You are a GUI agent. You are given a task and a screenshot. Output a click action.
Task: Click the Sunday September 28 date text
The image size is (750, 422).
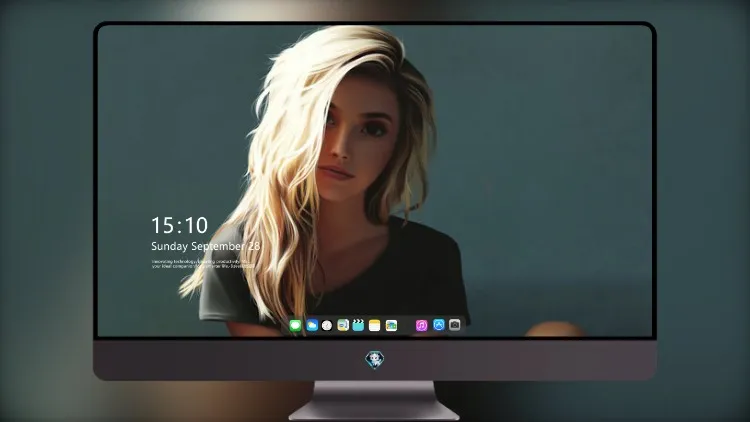click(206, 246)
